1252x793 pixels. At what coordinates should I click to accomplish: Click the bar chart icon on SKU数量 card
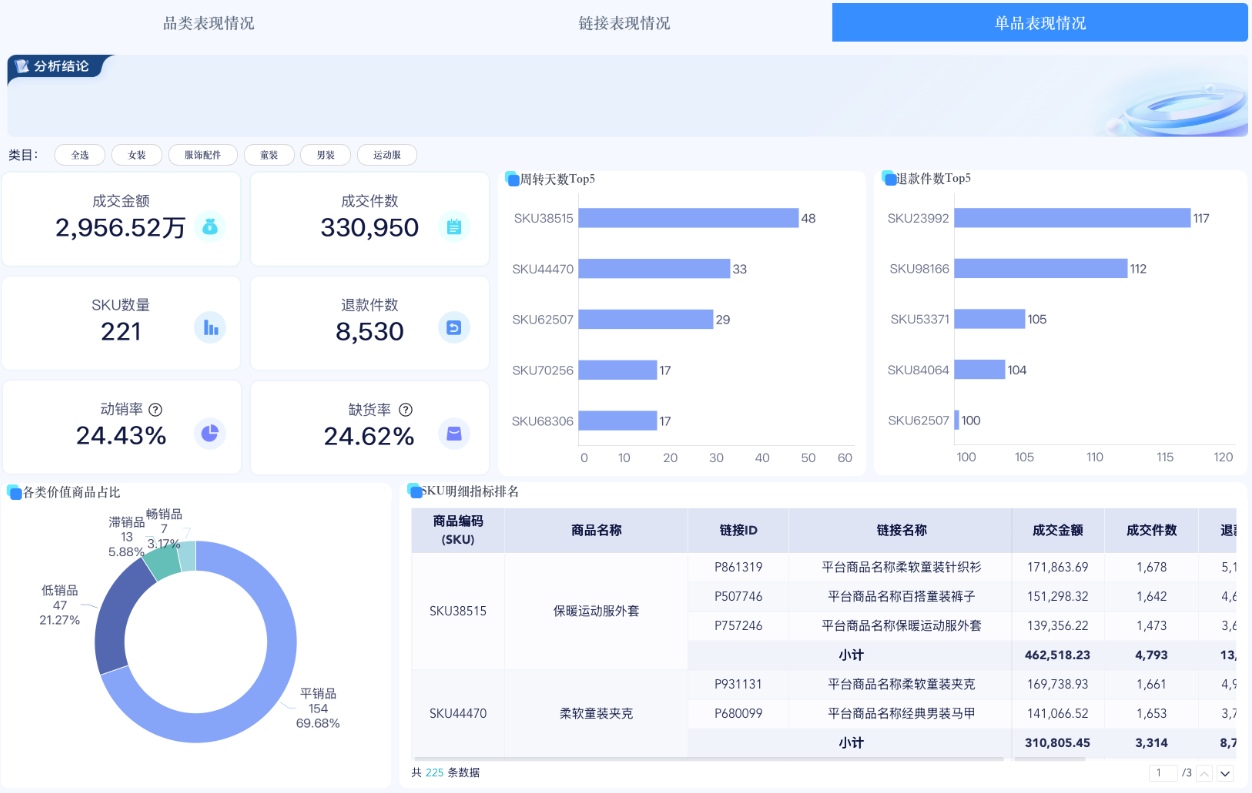click(209, 327)
